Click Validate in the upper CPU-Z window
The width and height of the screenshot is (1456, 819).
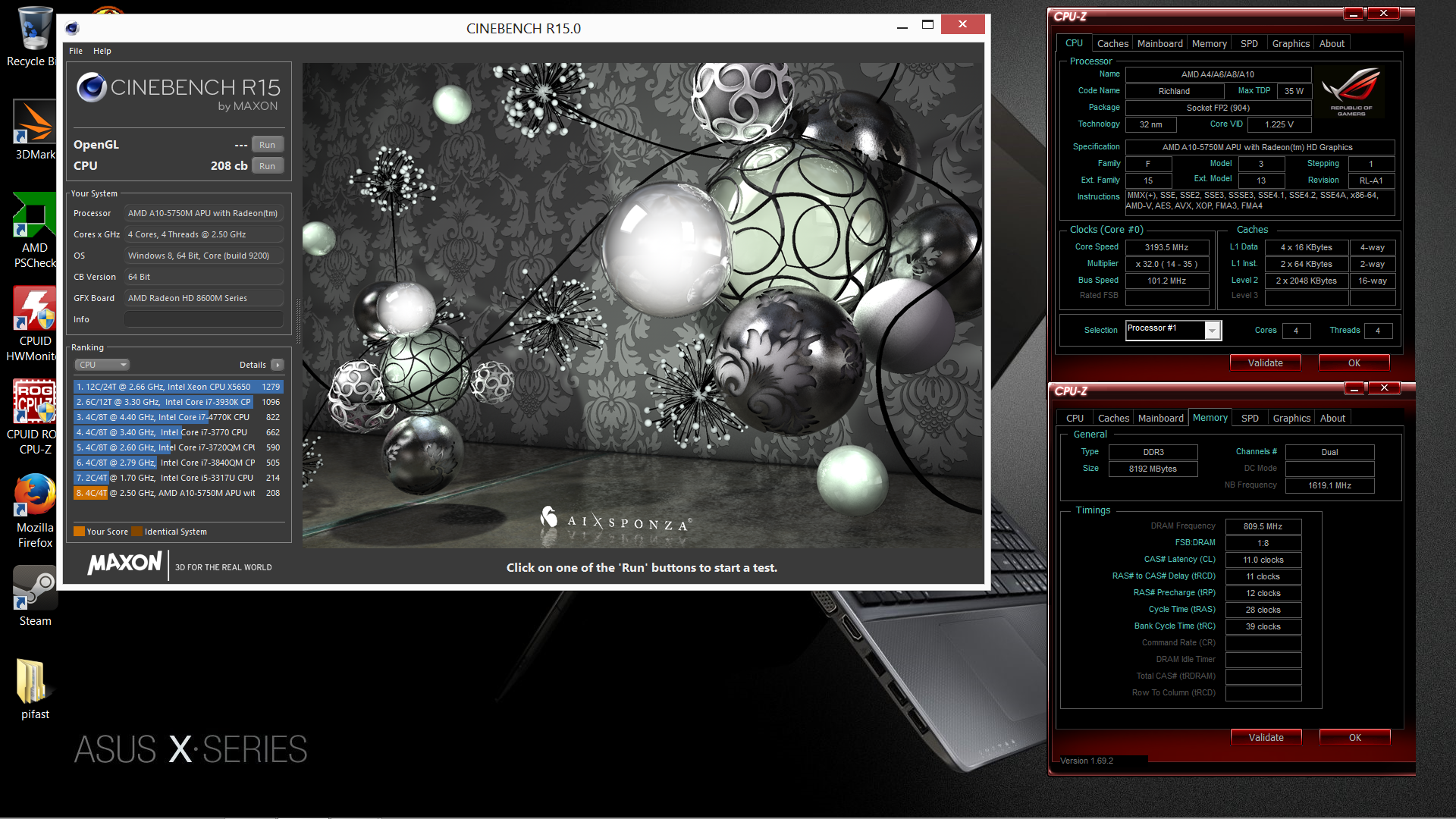click(x=1266, y=363)
